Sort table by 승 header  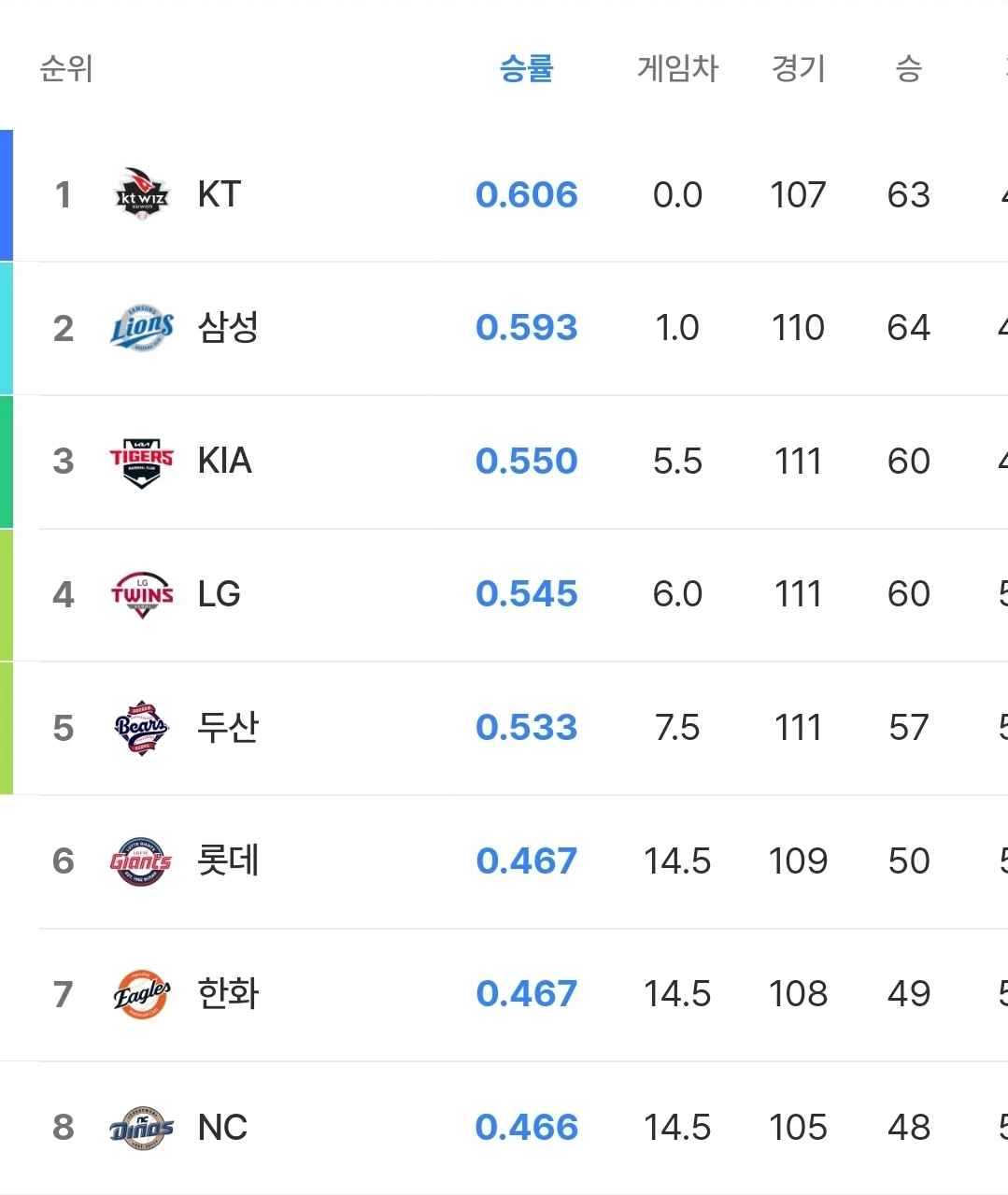pyautogui.click(x=909, y=68)
